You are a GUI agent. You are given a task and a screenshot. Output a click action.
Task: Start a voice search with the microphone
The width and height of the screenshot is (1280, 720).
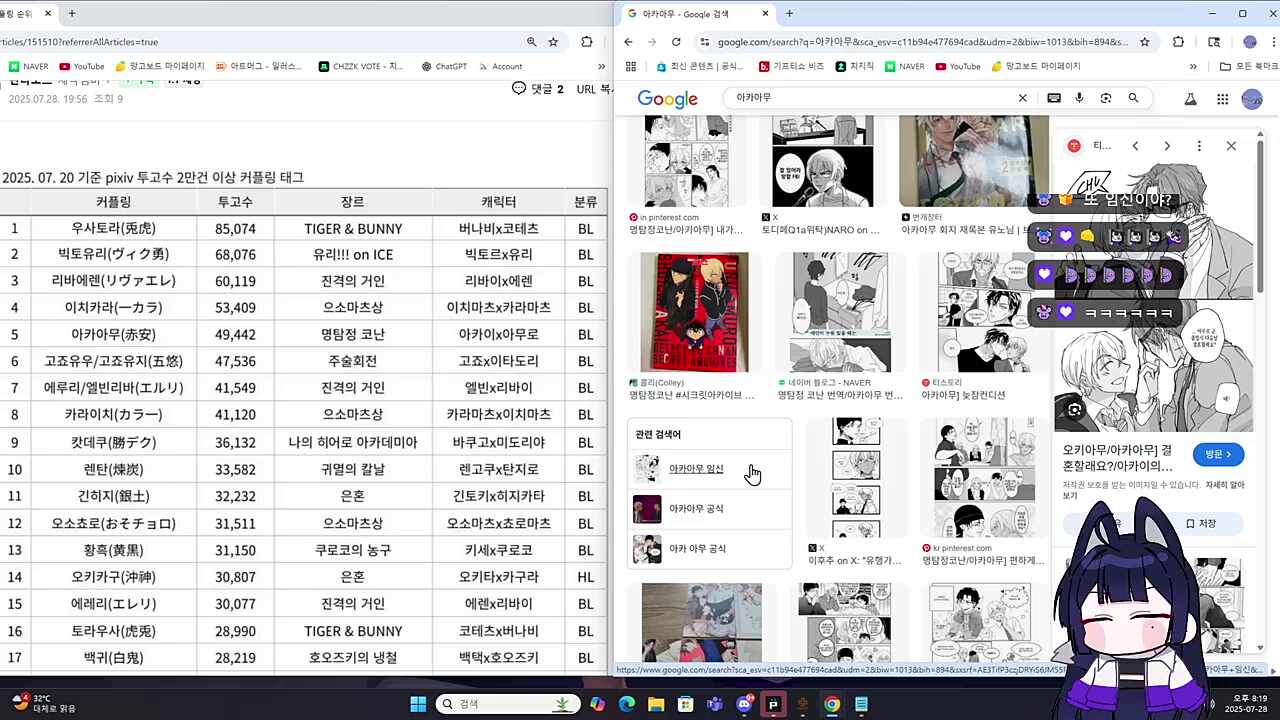pyautogui.click(x=1079, y=98)
